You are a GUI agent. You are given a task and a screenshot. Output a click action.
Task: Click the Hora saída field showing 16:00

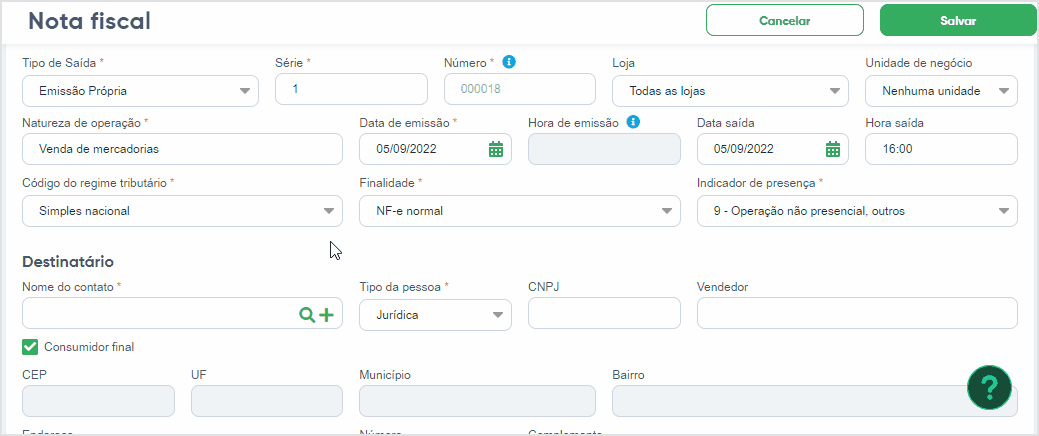[942, 149]
